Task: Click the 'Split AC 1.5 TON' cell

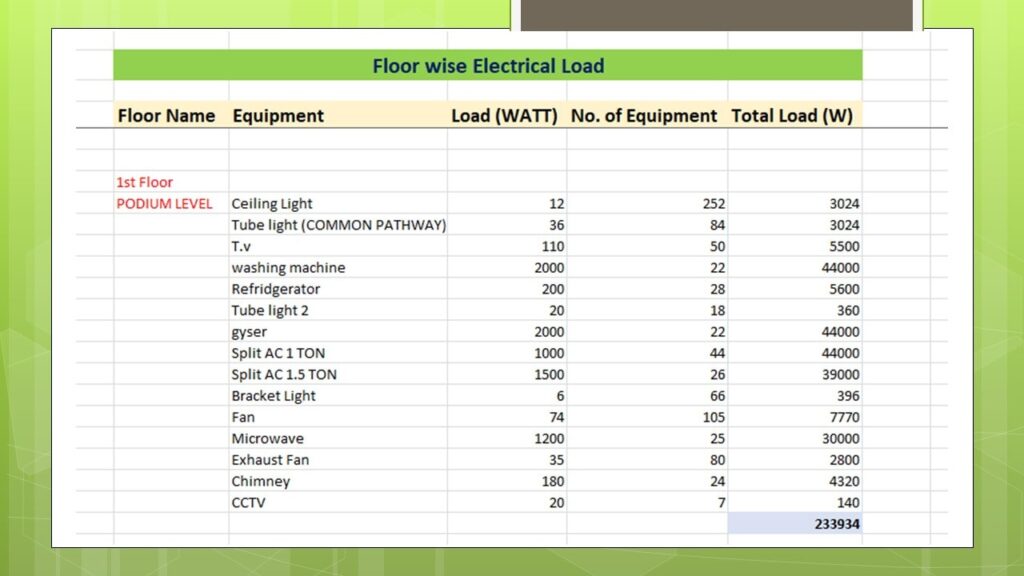Action: click(x=287, y=374)
